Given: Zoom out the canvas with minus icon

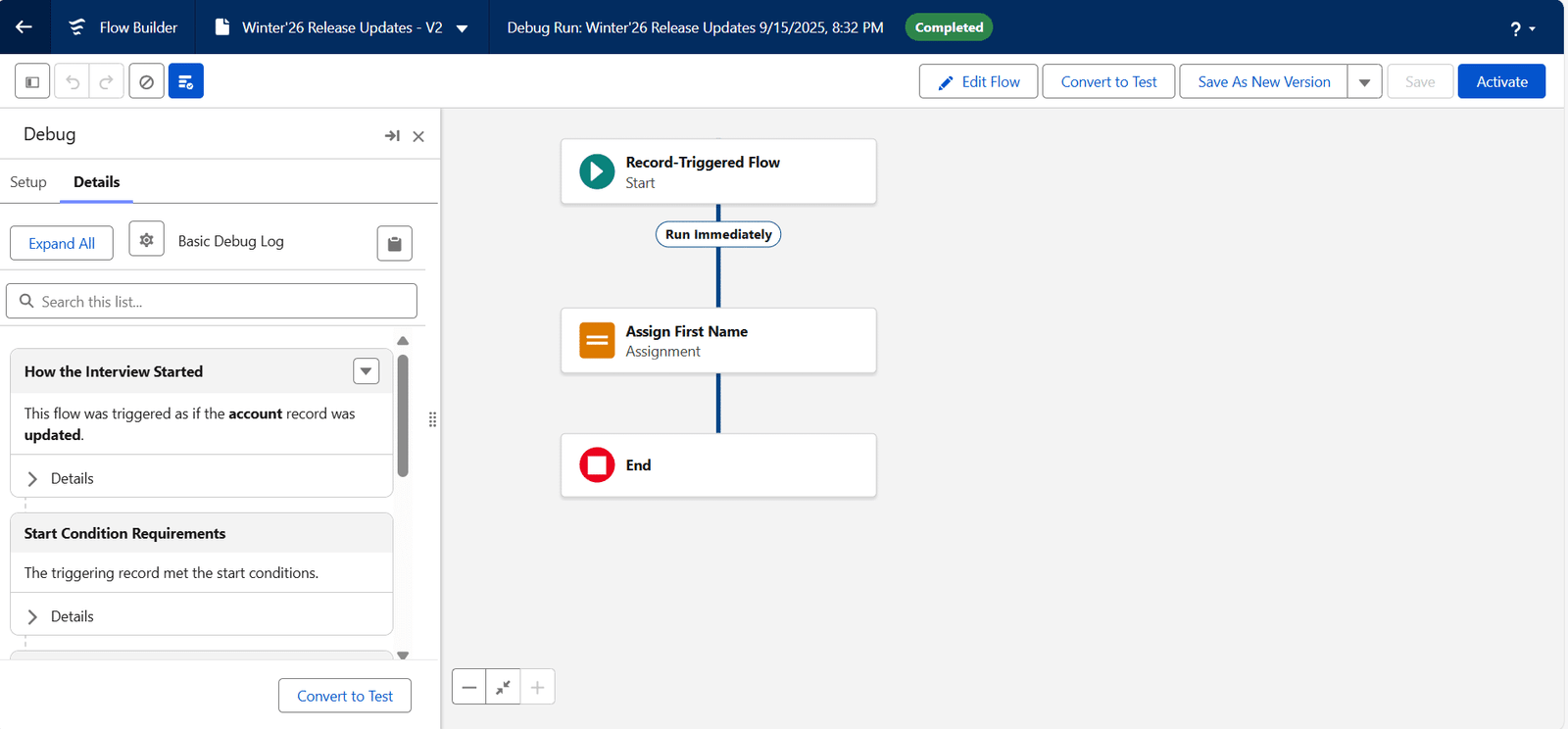Looking at the screenshot, I should click(469, 687).
